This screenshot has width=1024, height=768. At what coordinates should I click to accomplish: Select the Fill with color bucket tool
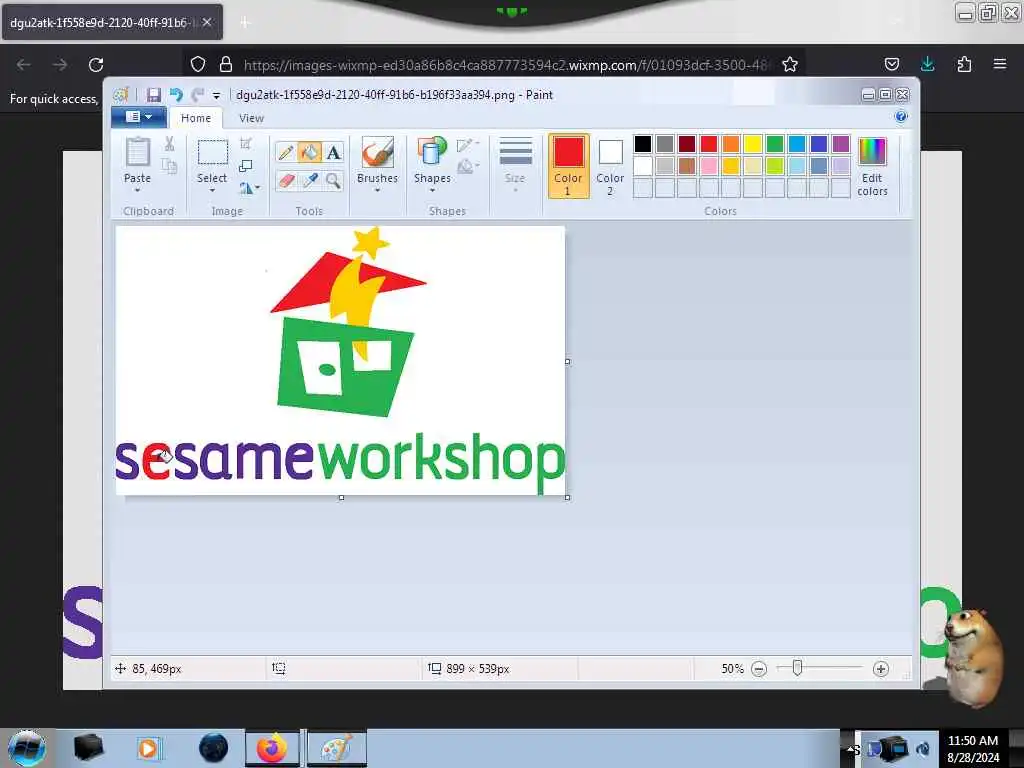click(310, 153)
